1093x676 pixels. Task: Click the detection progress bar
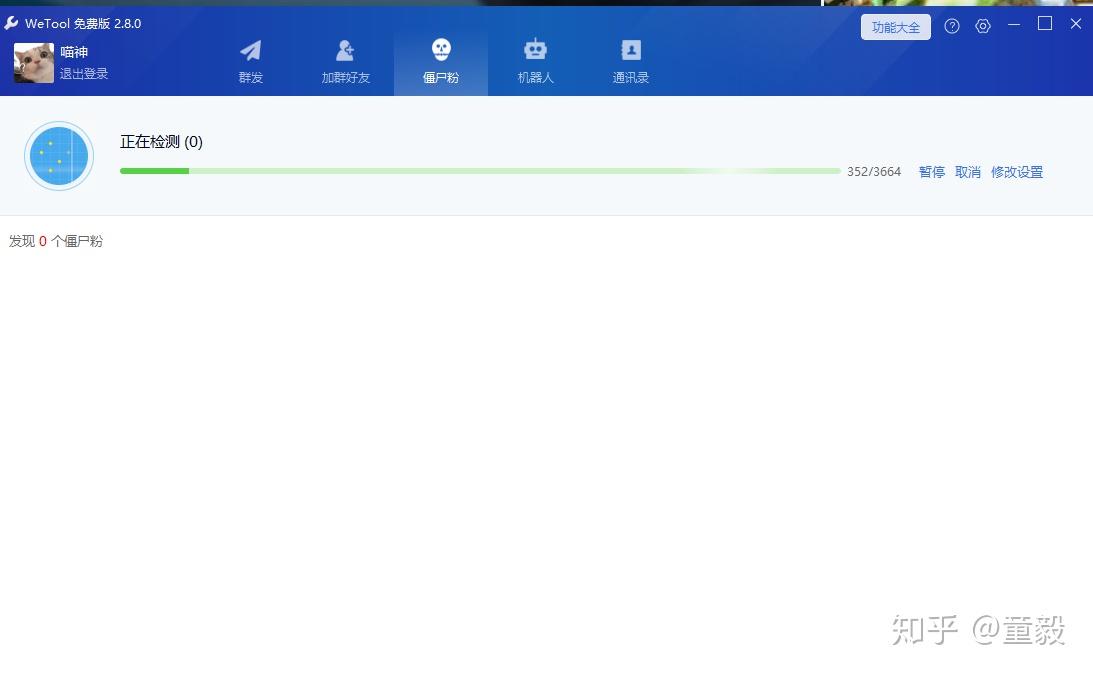(480, 171)
